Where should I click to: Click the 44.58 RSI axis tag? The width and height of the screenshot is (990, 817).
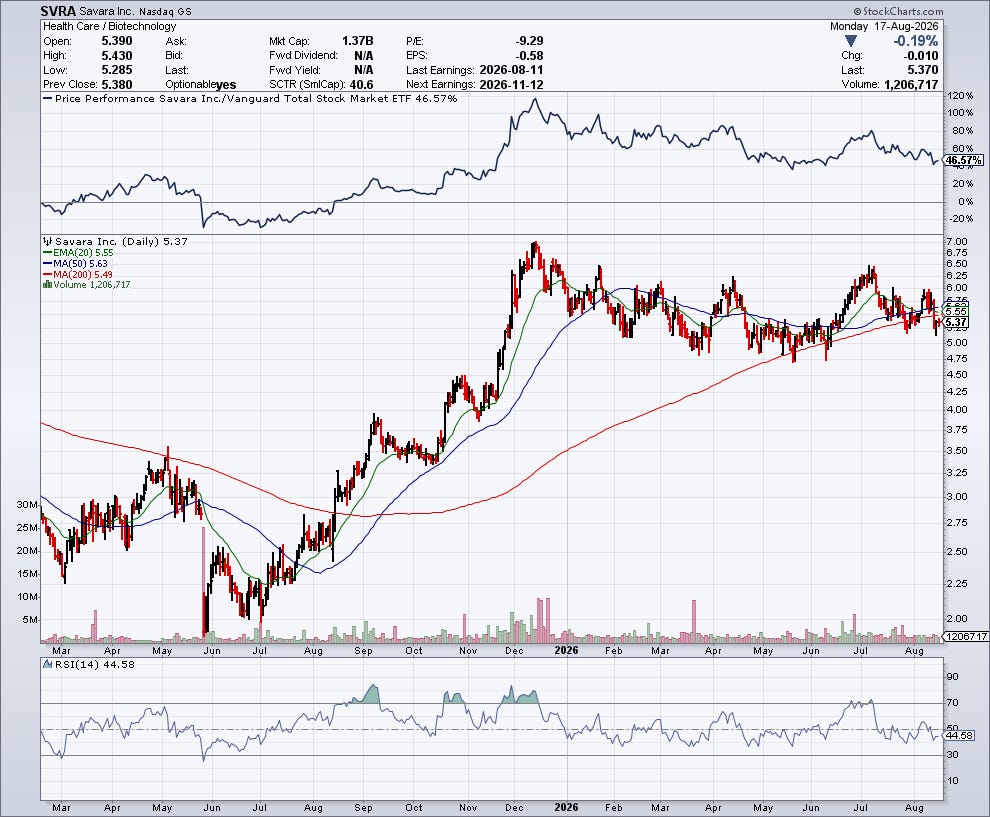point(960,735)
